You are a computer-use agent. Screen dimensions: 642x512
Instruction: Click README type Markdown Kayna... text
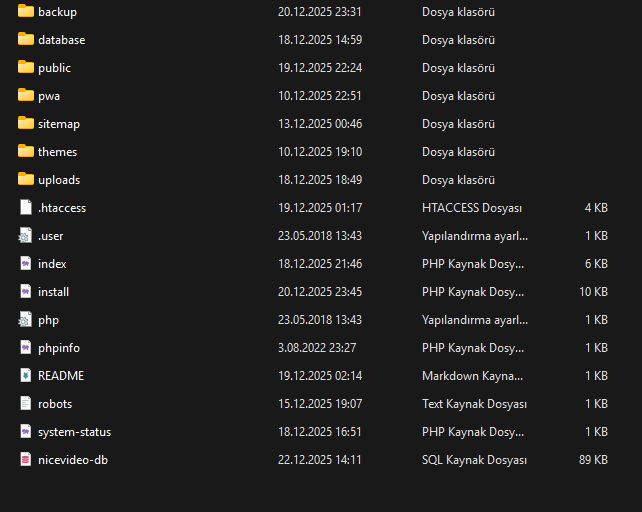click(474, 376)
